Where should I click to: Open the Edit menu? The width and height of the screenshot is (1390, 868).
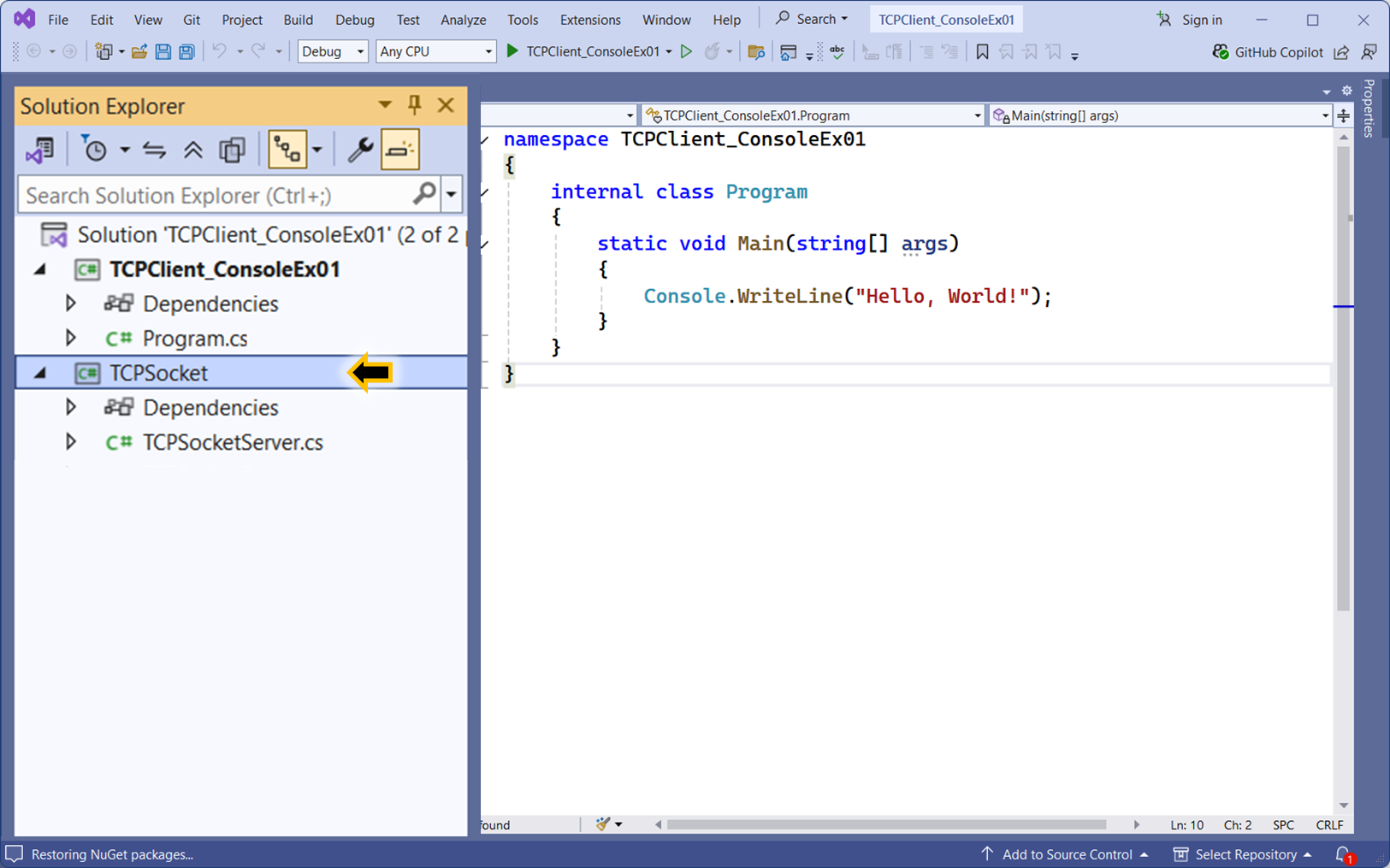[x=102, y=20]
